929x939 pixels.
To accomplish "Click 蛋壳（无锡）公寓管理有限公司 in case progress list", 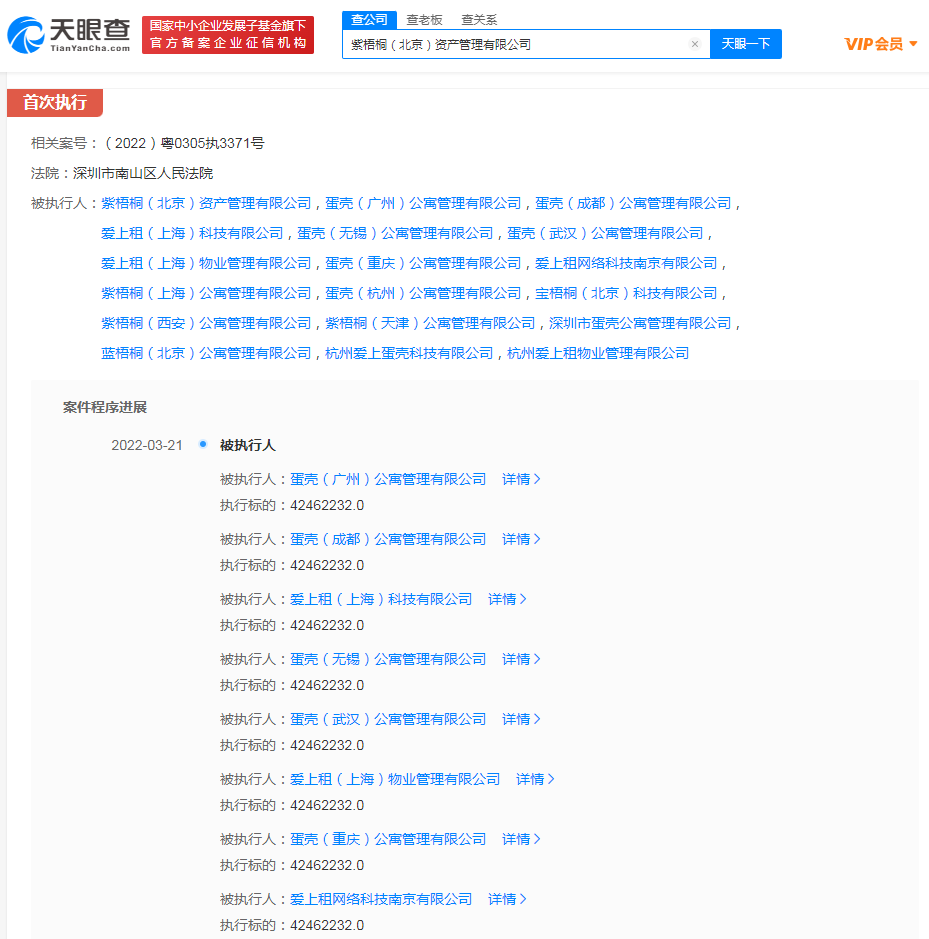I will click(x=388, y=659).
